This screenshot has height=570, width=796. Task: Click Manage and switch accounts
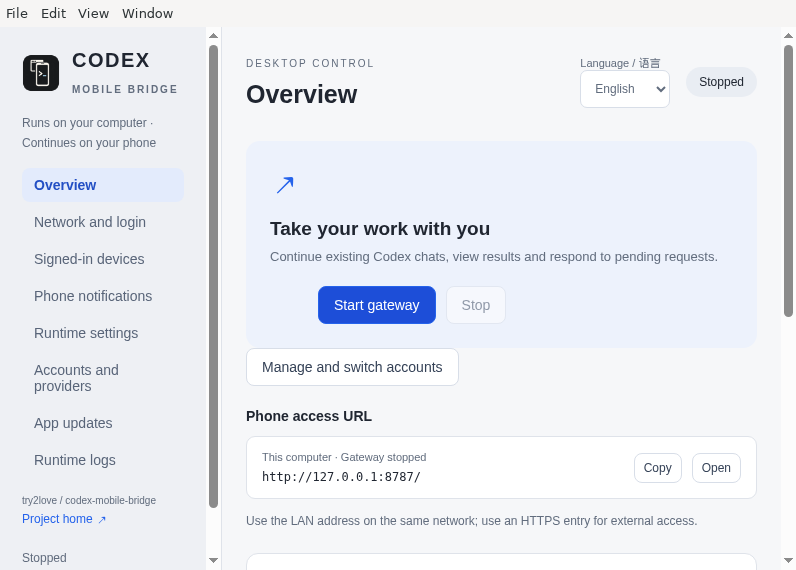click(x=352, y=367)
